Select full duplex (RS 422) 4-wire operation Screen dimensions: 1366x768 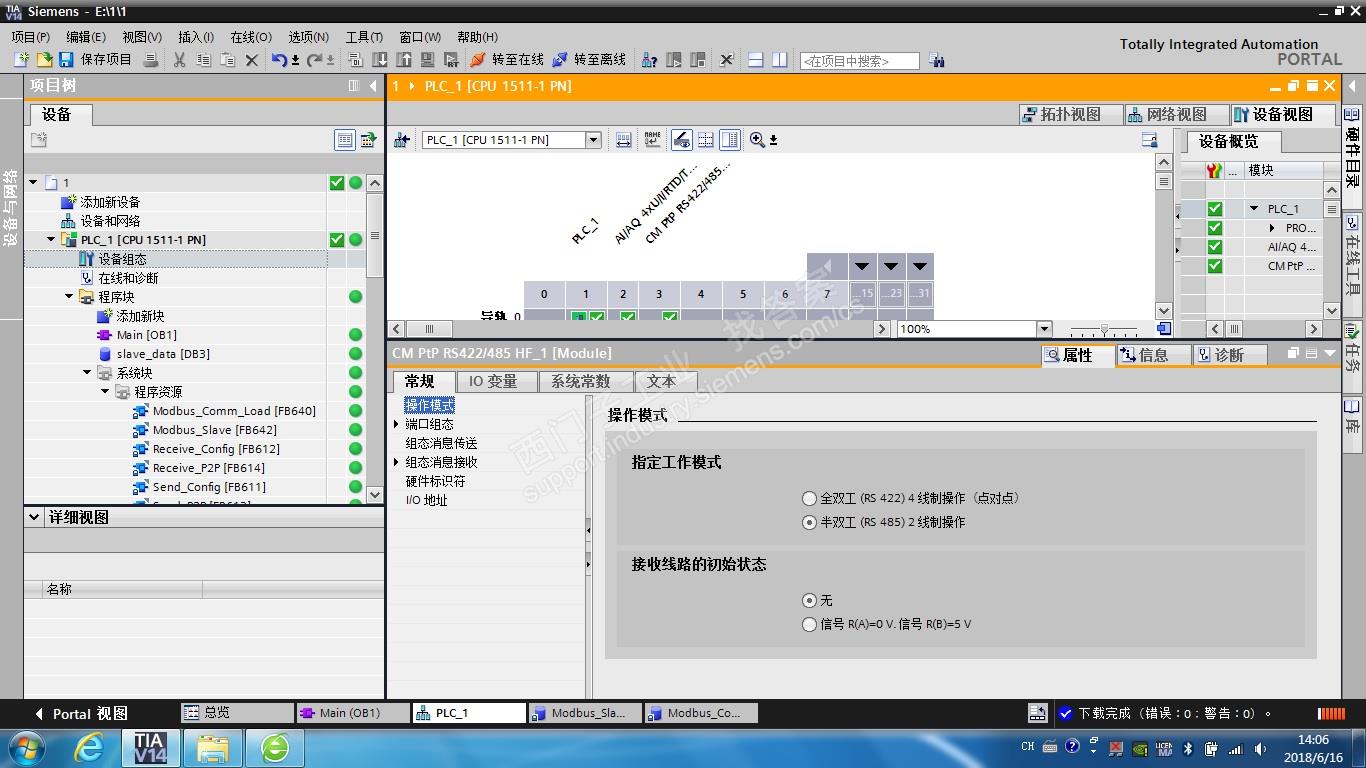coord(809,498)
